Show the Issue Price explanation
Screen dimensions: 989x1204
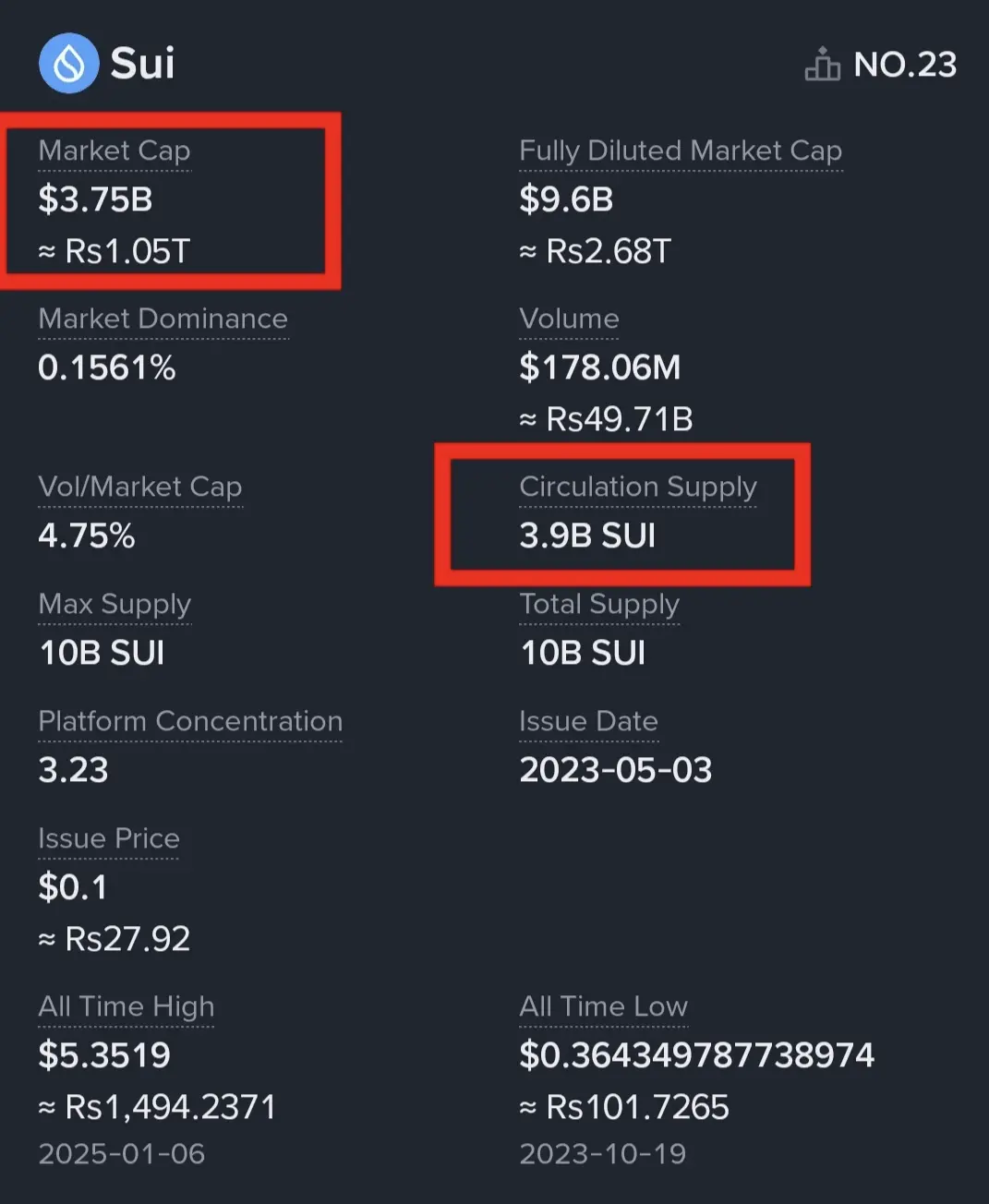click(x=109, y=838)
